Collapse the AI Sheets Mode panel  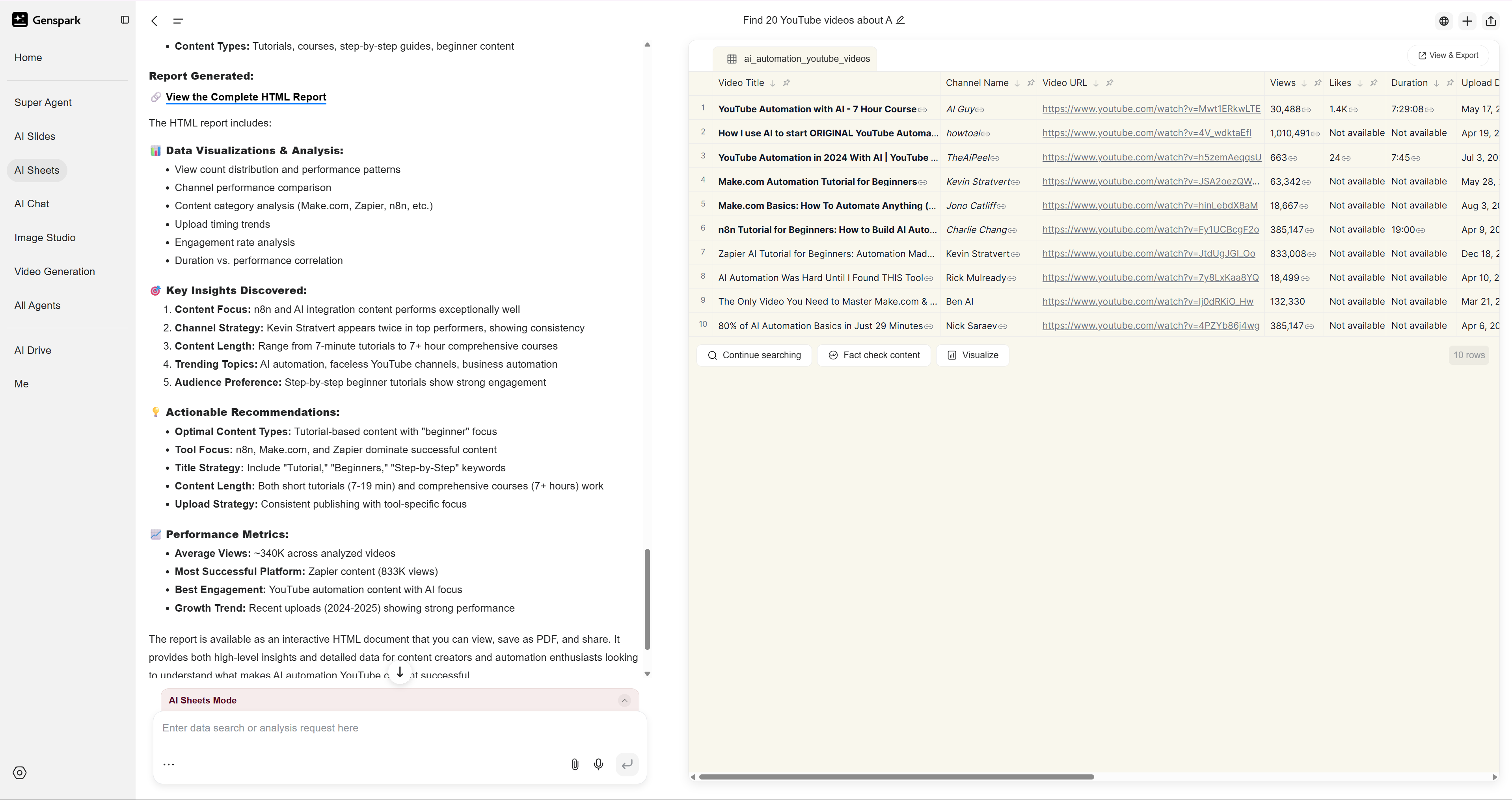624,700
